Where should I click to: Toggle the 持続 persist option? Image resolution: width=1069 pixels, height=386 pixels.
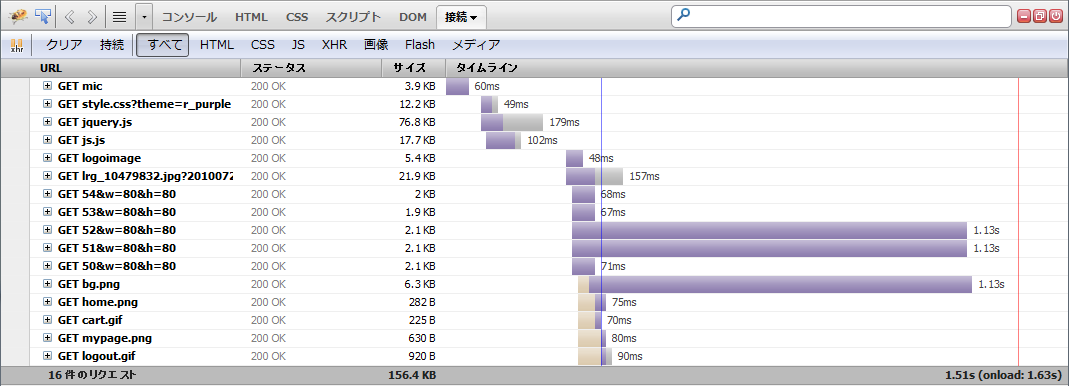coord(112,45)
